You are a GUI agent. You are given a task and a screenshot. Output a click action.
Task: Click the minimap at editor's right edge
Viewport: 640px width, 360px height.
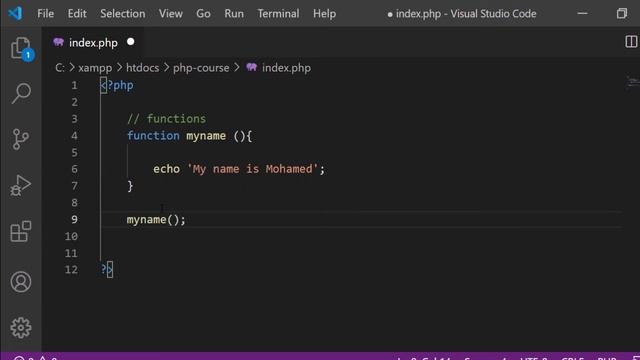pos(633,82)
